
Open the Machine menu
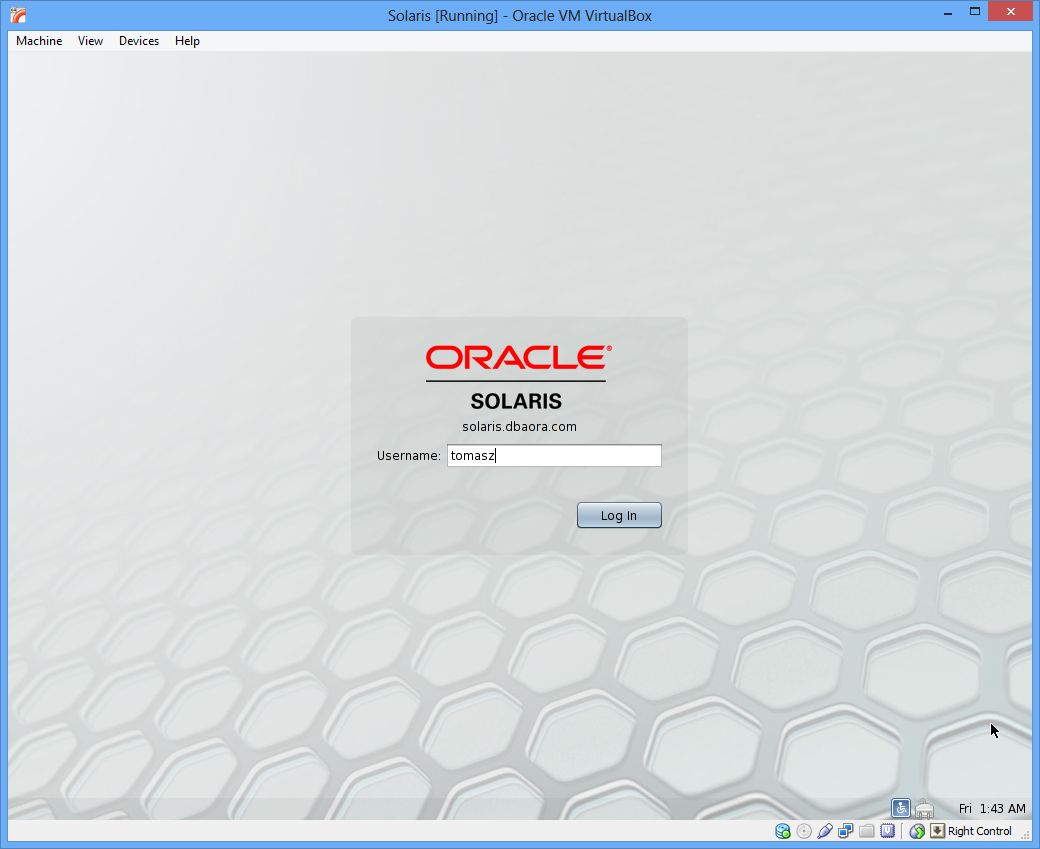coord(39,40)
